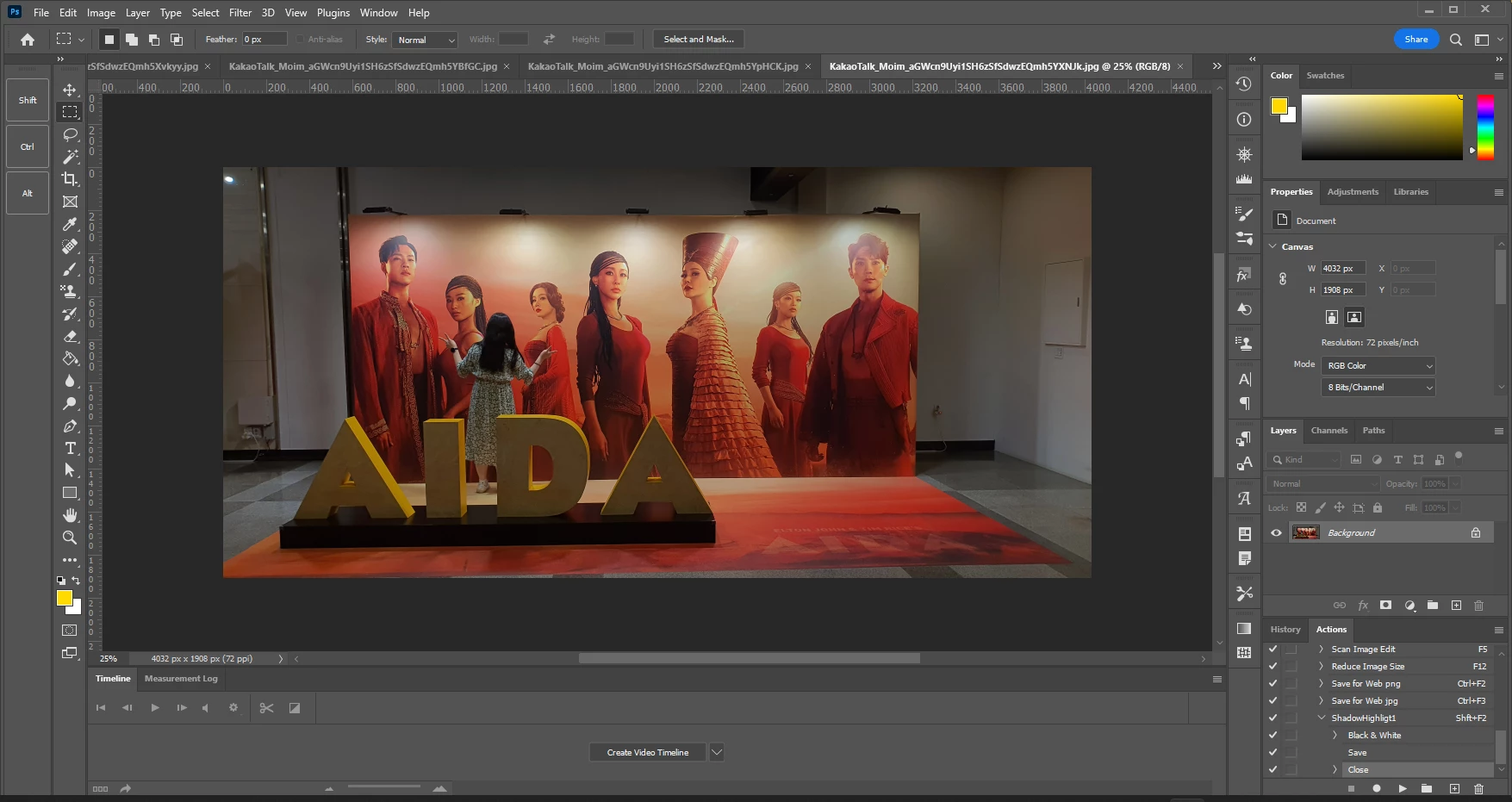Toggle the checkmark for Reduce Image Size action

1272,667
